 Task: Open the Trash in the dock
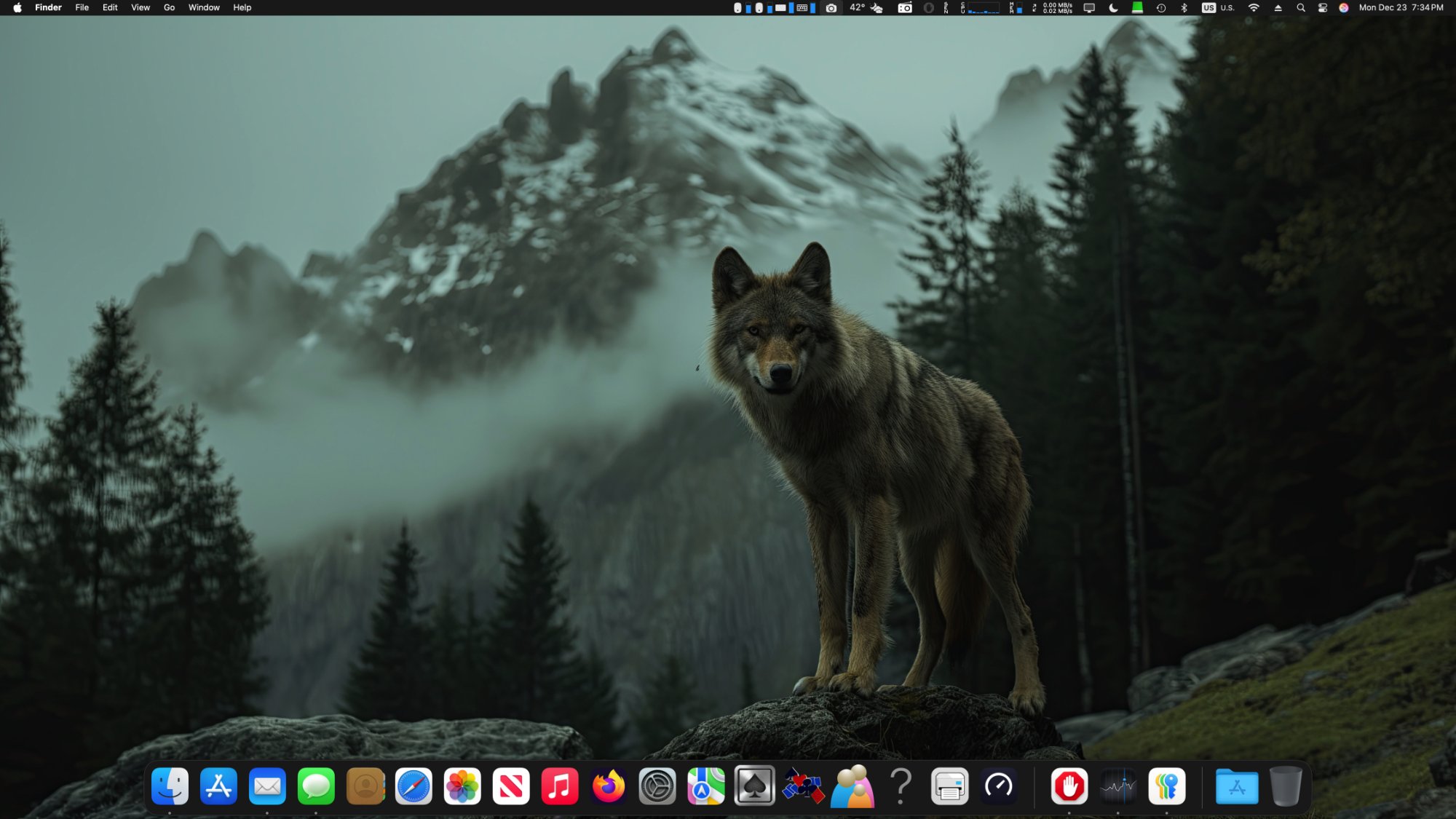point(1286,786)
